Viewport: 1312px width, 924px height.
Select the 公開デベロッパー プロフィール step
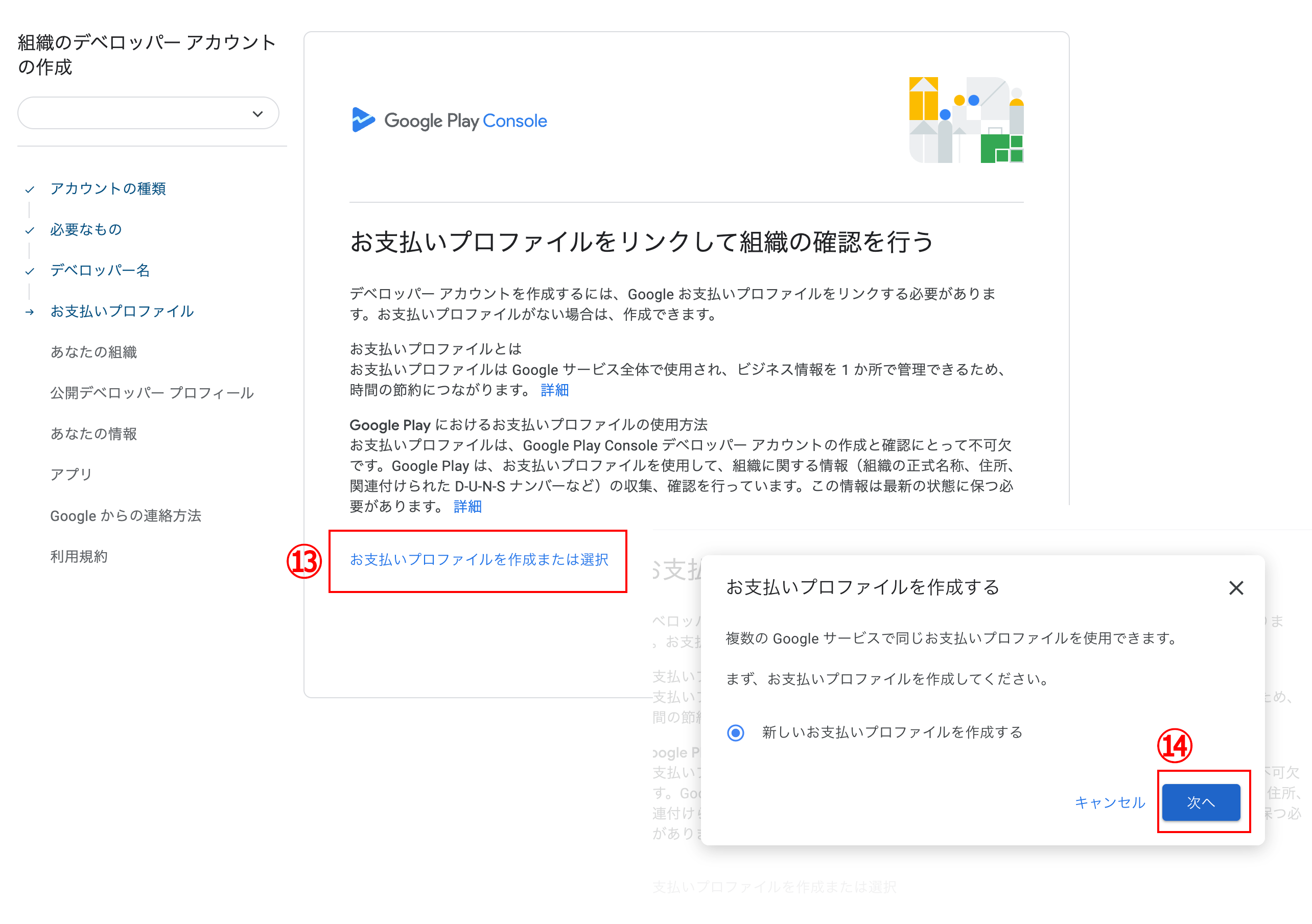(152, 393)
